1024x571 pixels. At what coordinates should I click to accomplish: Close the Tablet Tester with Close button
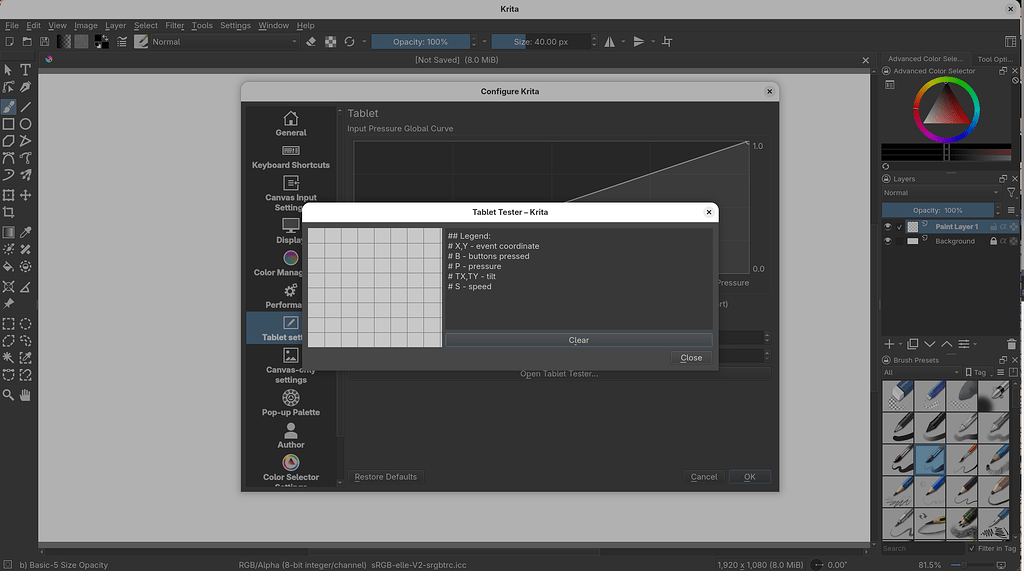pyautogui.click(x=691, y=358)
